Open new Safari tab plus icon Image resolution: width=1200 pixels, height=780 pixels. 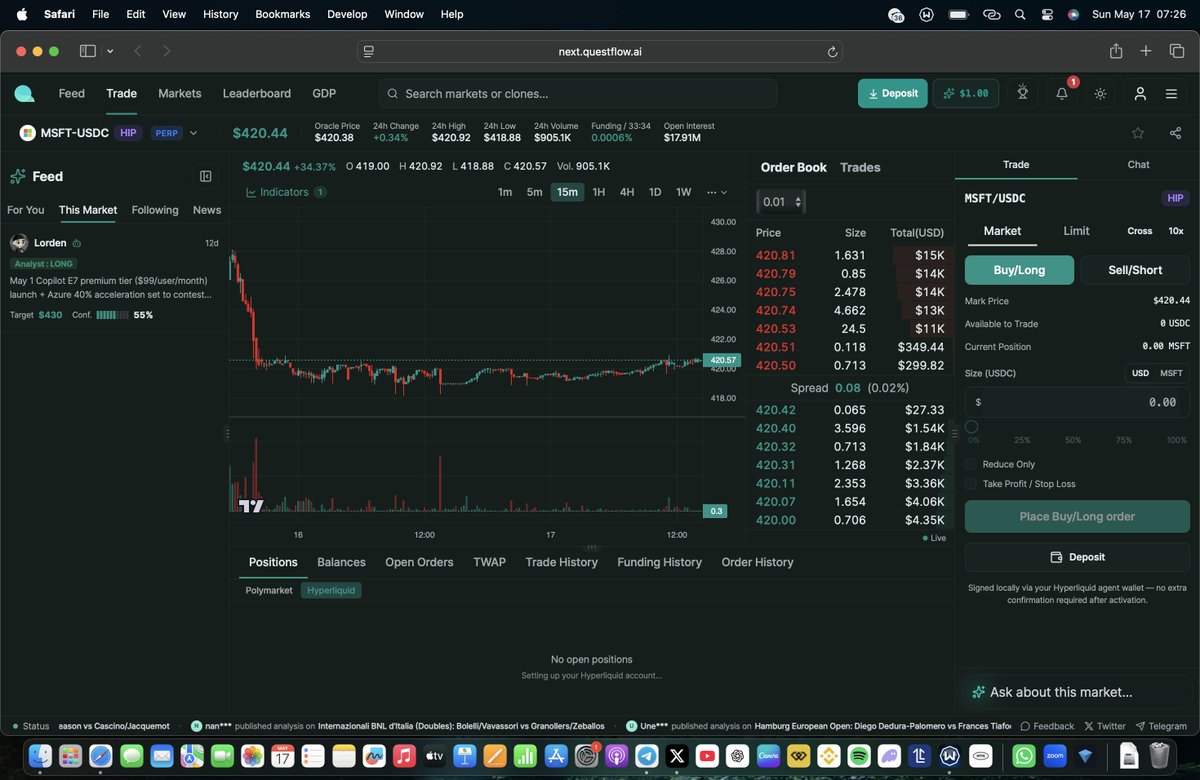click(1146, 51)
